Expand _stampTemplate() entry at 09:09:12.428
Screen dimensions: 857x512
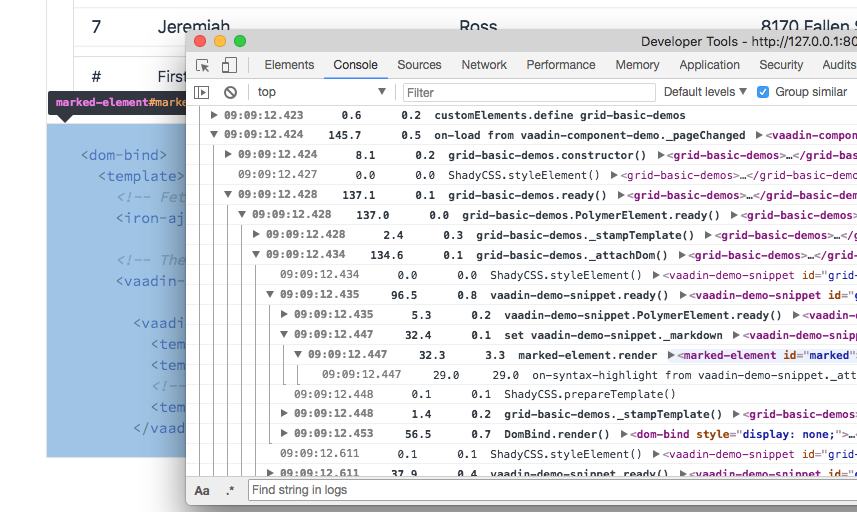point(256,234)
